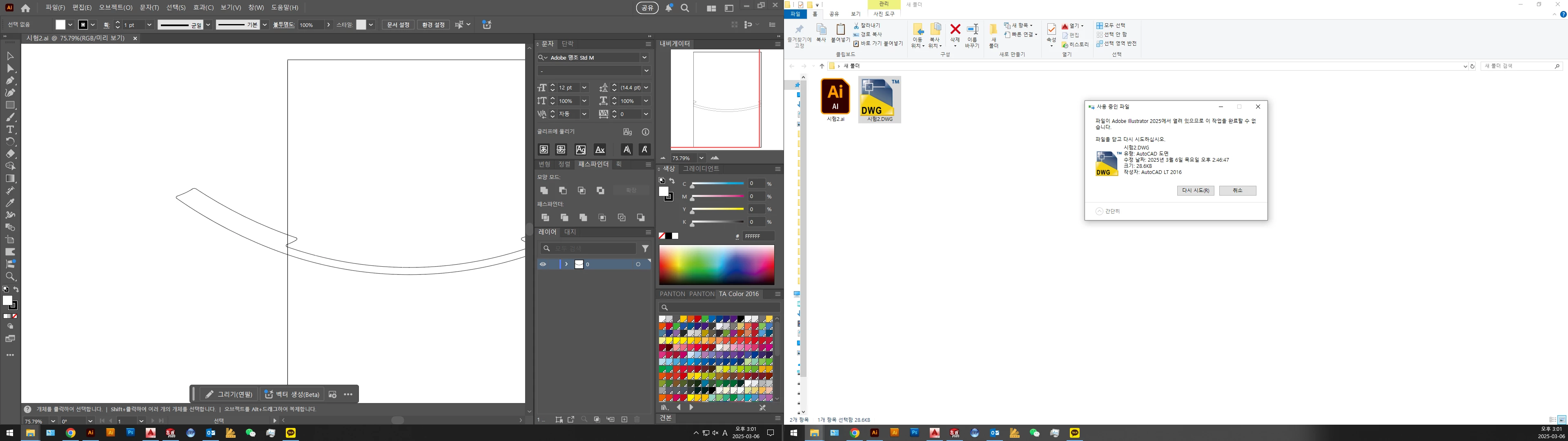Swap fill and stroke in toolbar
This screenshot has width=1568, height=441.
(16, 290)
